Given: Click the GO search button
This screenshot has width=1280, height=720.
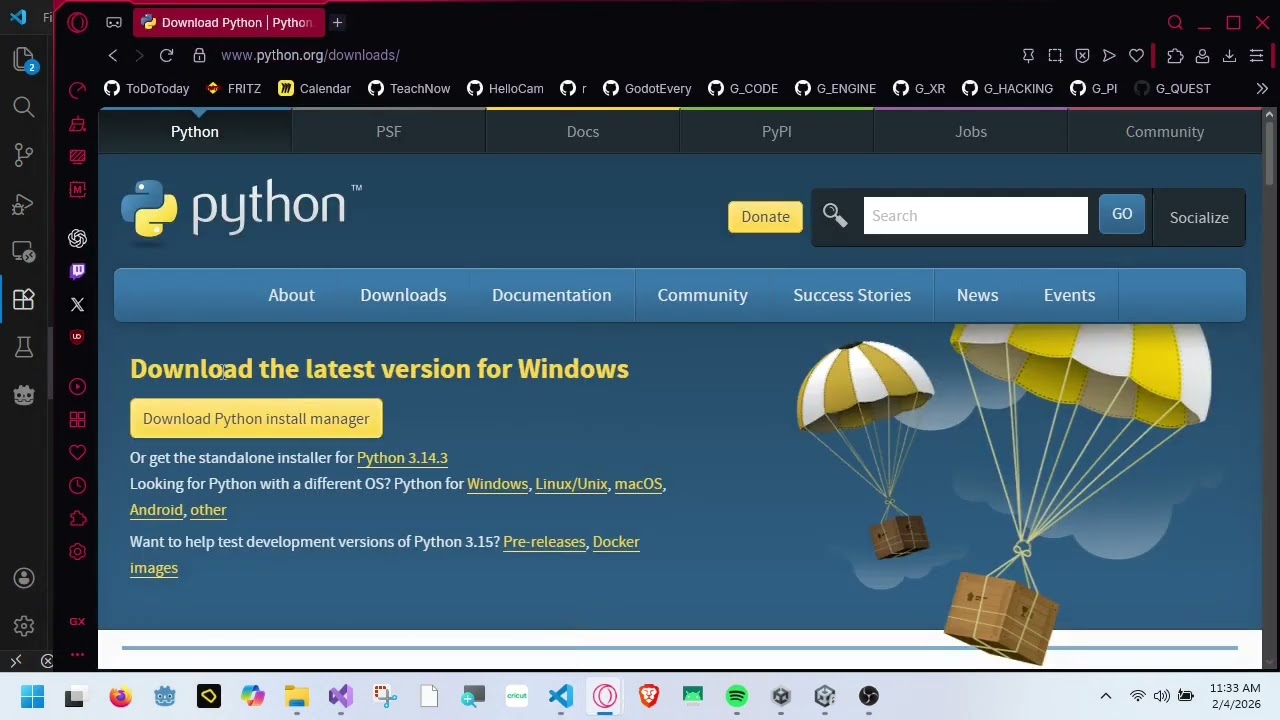Looking at the screenshot, I should (x=1122, y=214).
